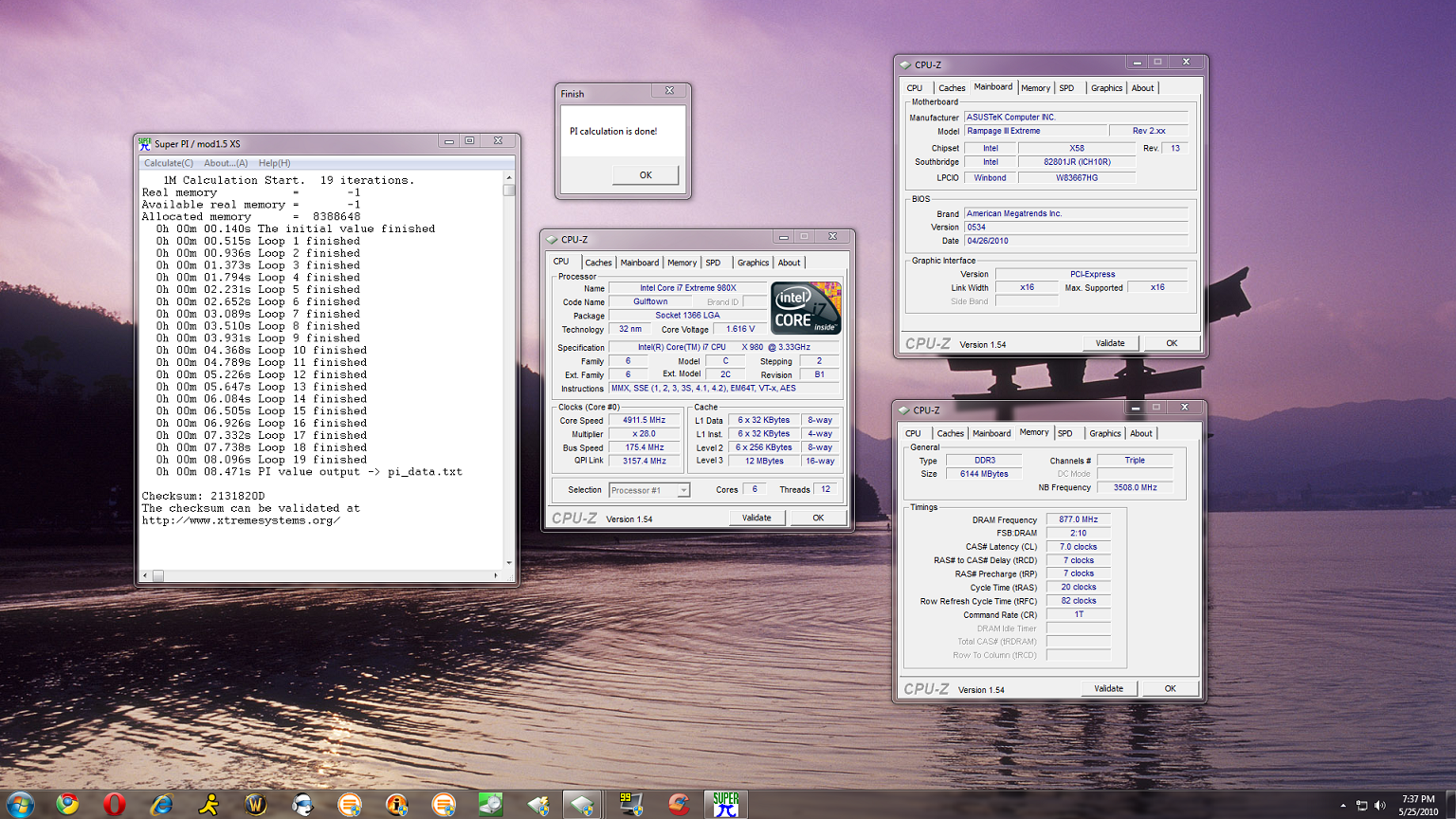Click Super PI vertical scrollbar down arrow

(509, 563)
